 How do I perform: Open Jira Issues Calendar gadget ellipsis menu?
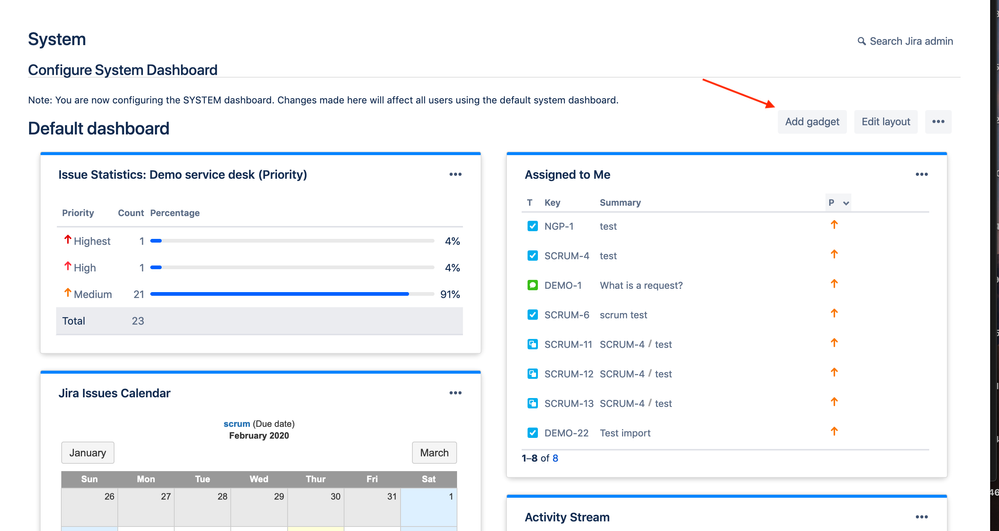point(455,393)
